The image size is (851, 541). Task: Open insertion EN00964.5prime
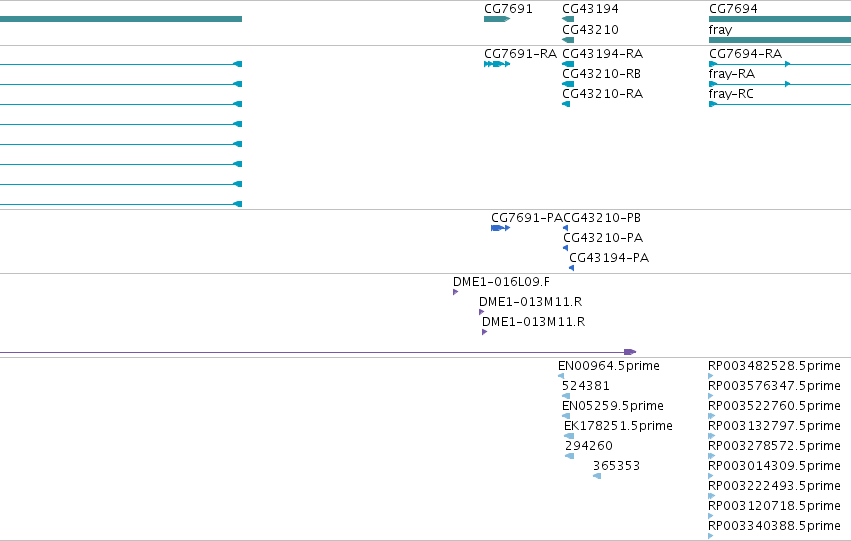tap(608, 366)
